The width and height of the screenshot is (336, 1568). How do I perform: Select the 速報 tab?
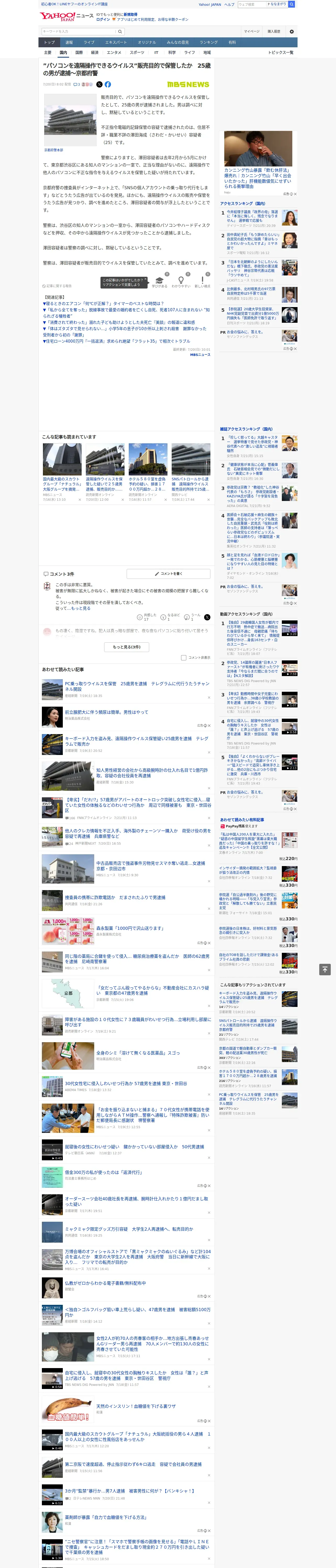(69, 42)
